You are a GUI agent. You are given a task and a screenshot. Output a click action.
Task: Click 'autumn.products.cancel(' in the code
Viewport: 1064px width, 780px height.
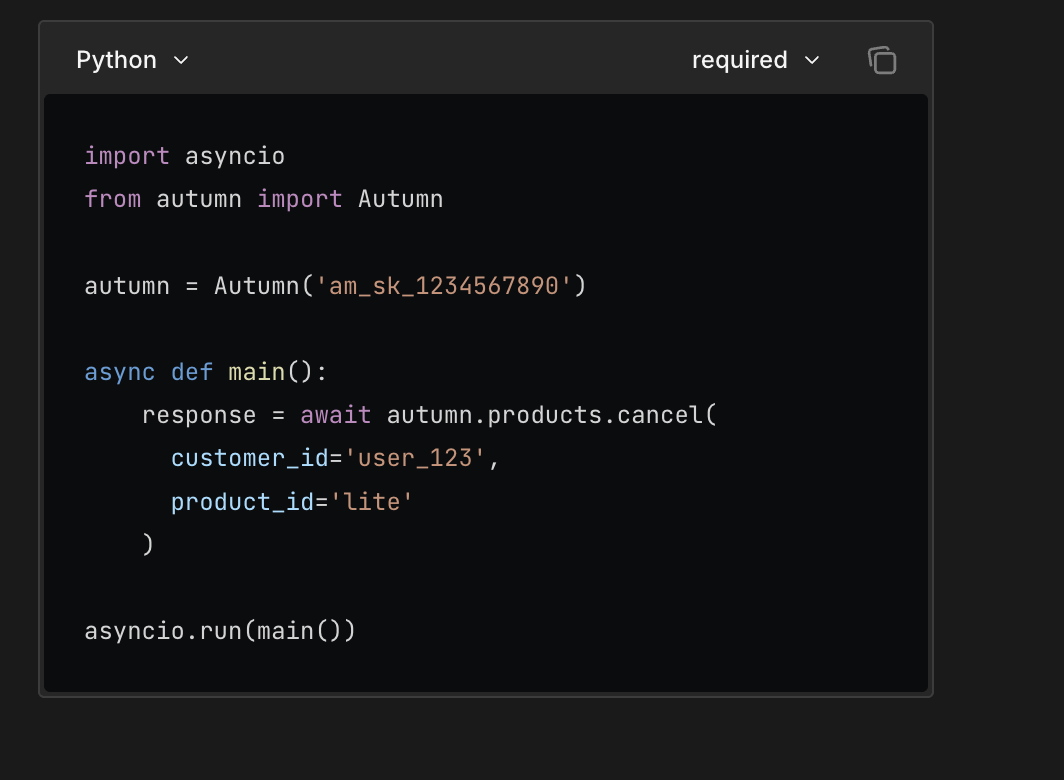pos(552,415)
